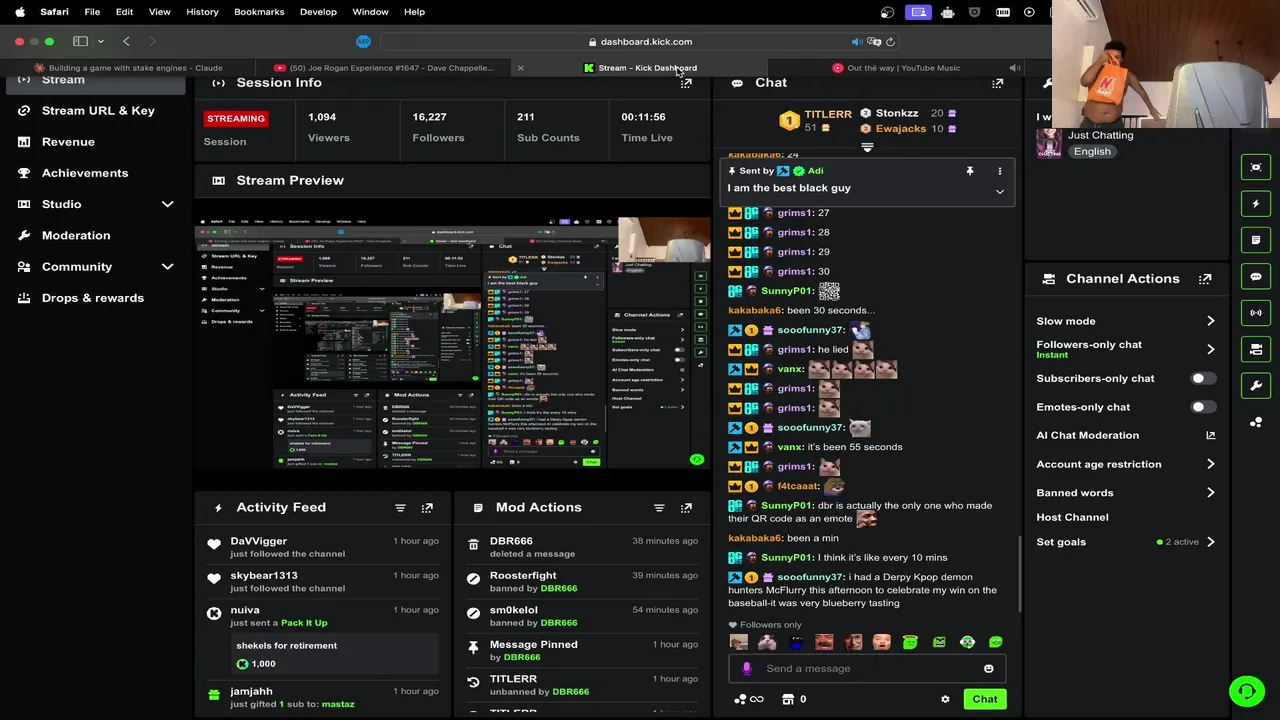Unpin the pinned chat message
The height and width of the screenshot is (720, 1280).
click(x=969, y=171)
